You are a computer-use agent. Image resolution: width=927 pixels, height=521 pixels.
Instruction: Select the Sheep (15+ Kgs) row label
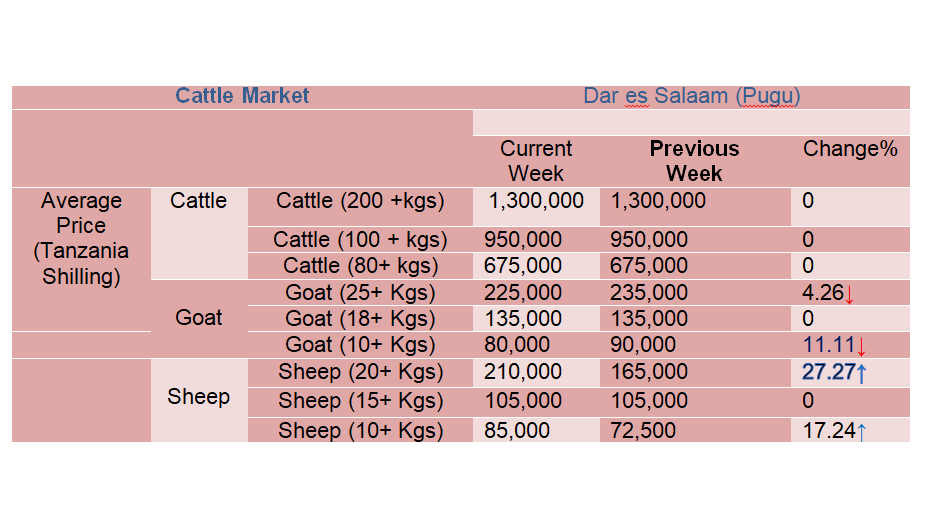click(361, 400)
